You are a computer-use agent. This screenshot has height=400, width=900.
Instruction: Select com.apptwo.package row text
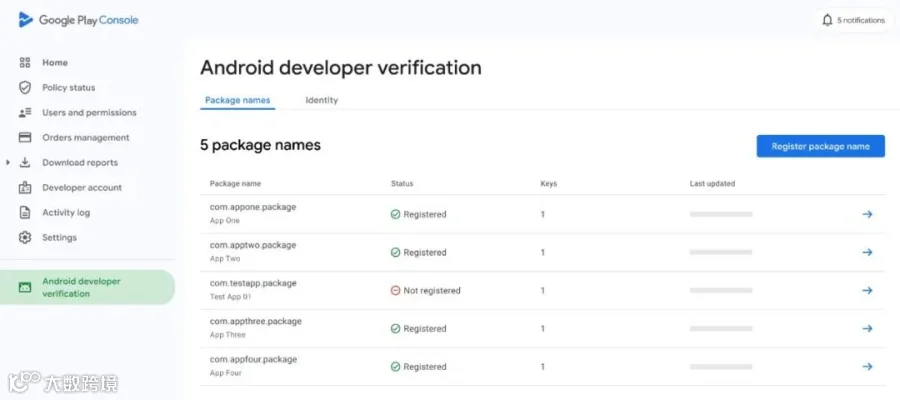(x=253, y=245)
